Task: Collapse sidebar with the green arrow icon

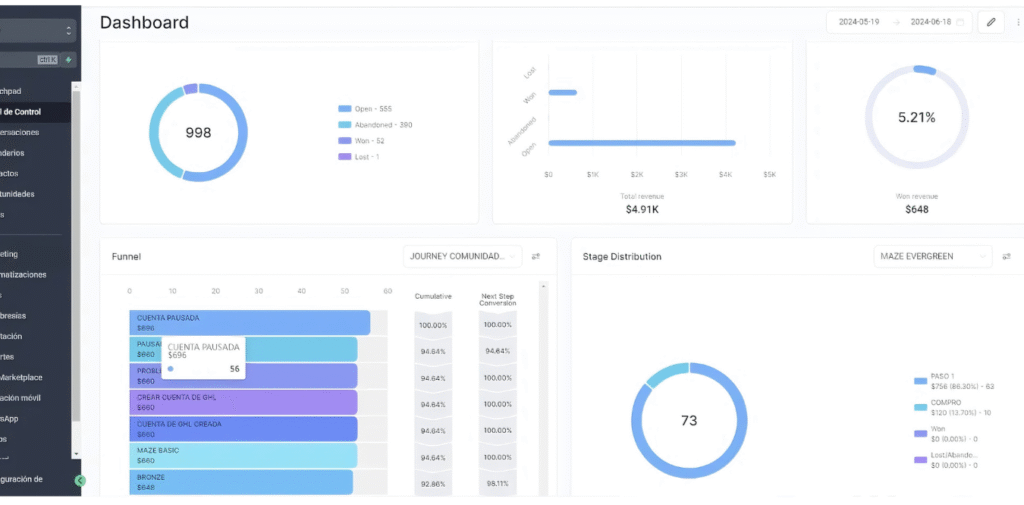Action: pos(80,480)
